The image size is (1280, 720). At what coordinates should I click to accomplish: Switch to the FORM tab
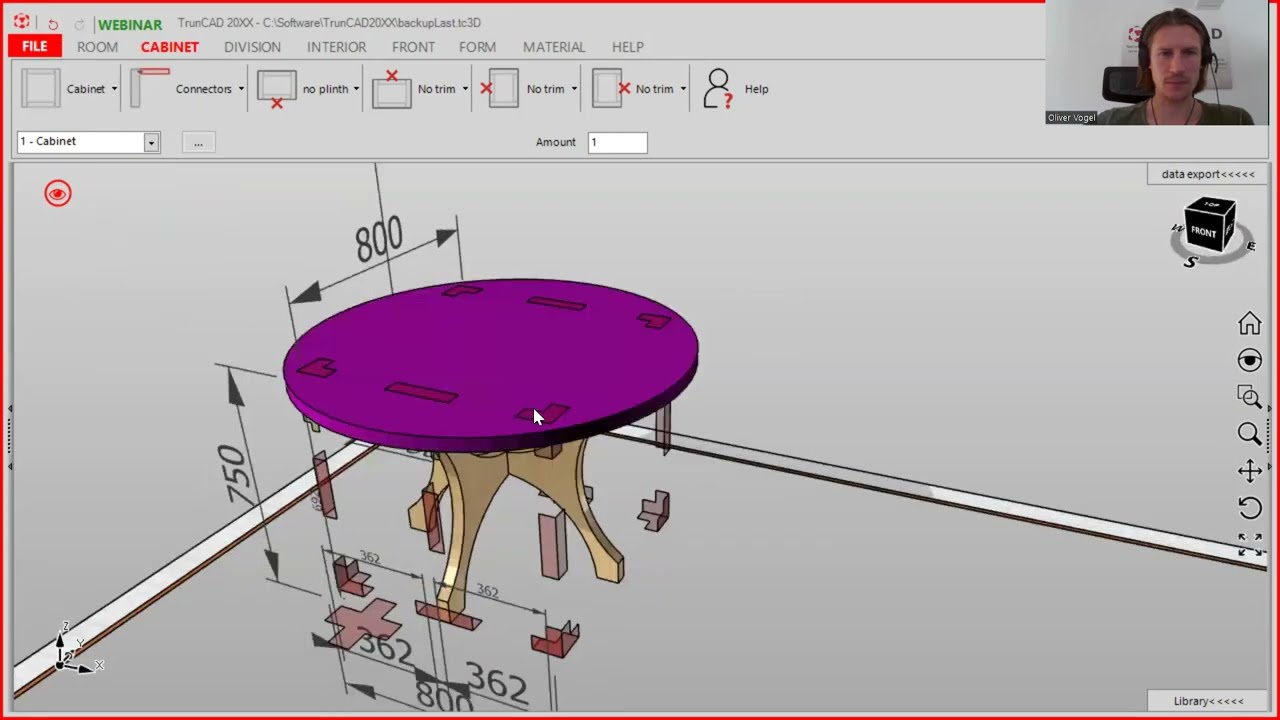click(477, 47)
